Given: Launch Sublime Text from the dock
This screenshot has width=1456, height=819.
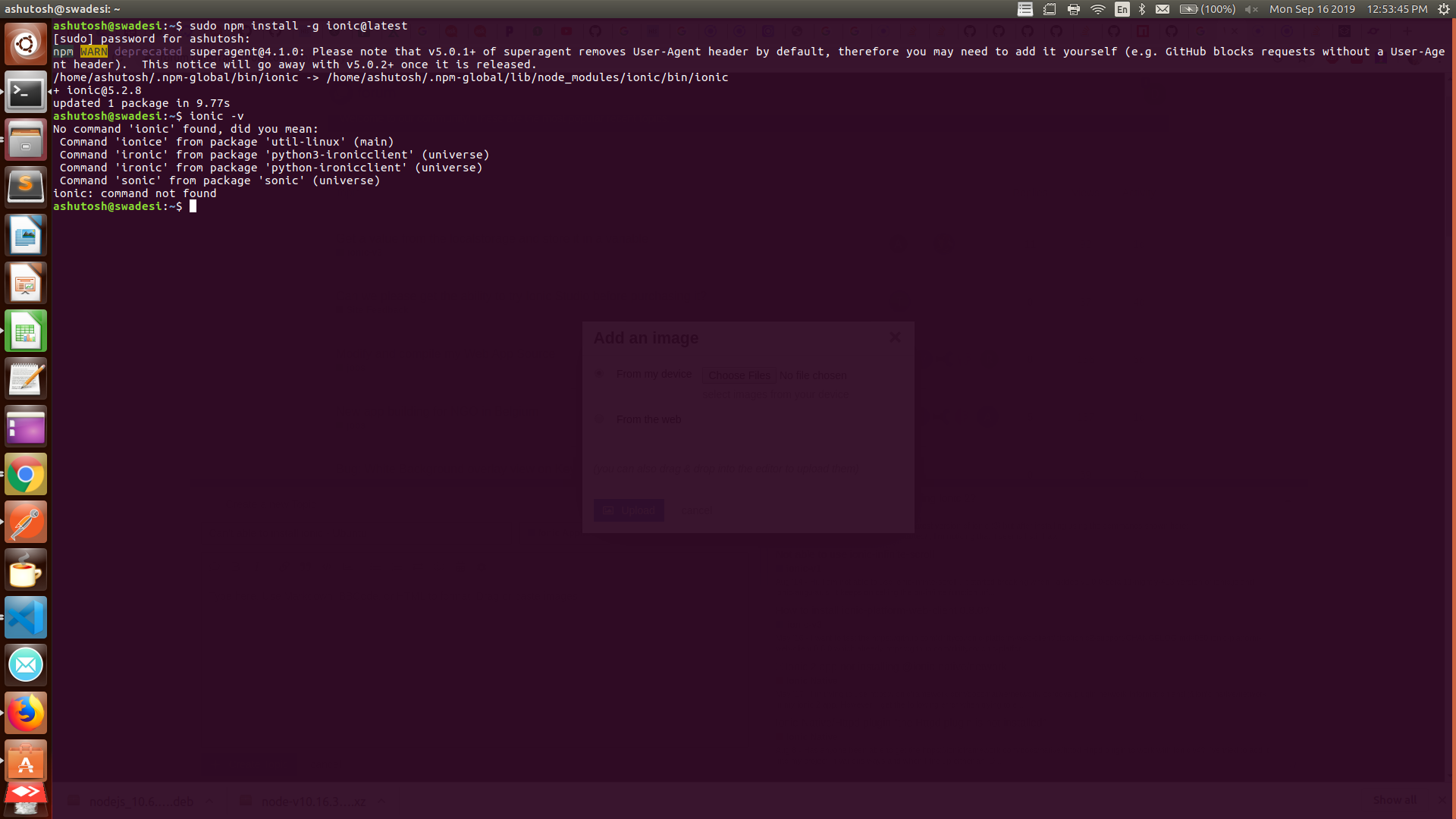Looking at the screenshot, I should point(26,187).
